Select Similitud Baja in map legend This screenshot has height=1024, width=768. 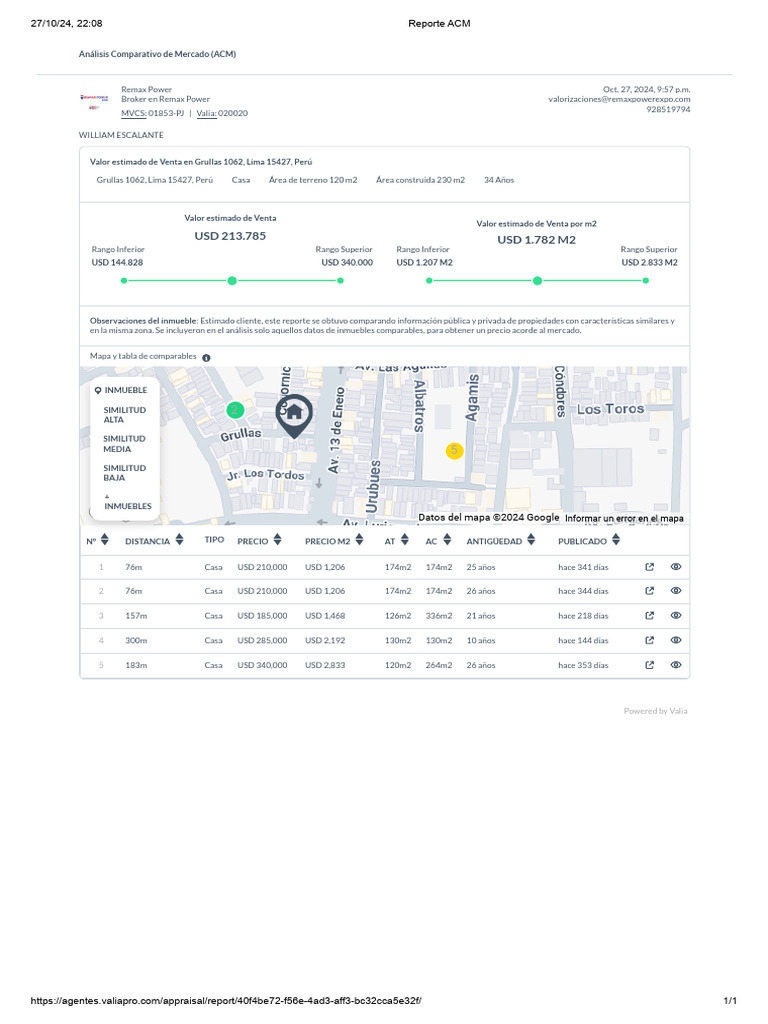(124, 472)
